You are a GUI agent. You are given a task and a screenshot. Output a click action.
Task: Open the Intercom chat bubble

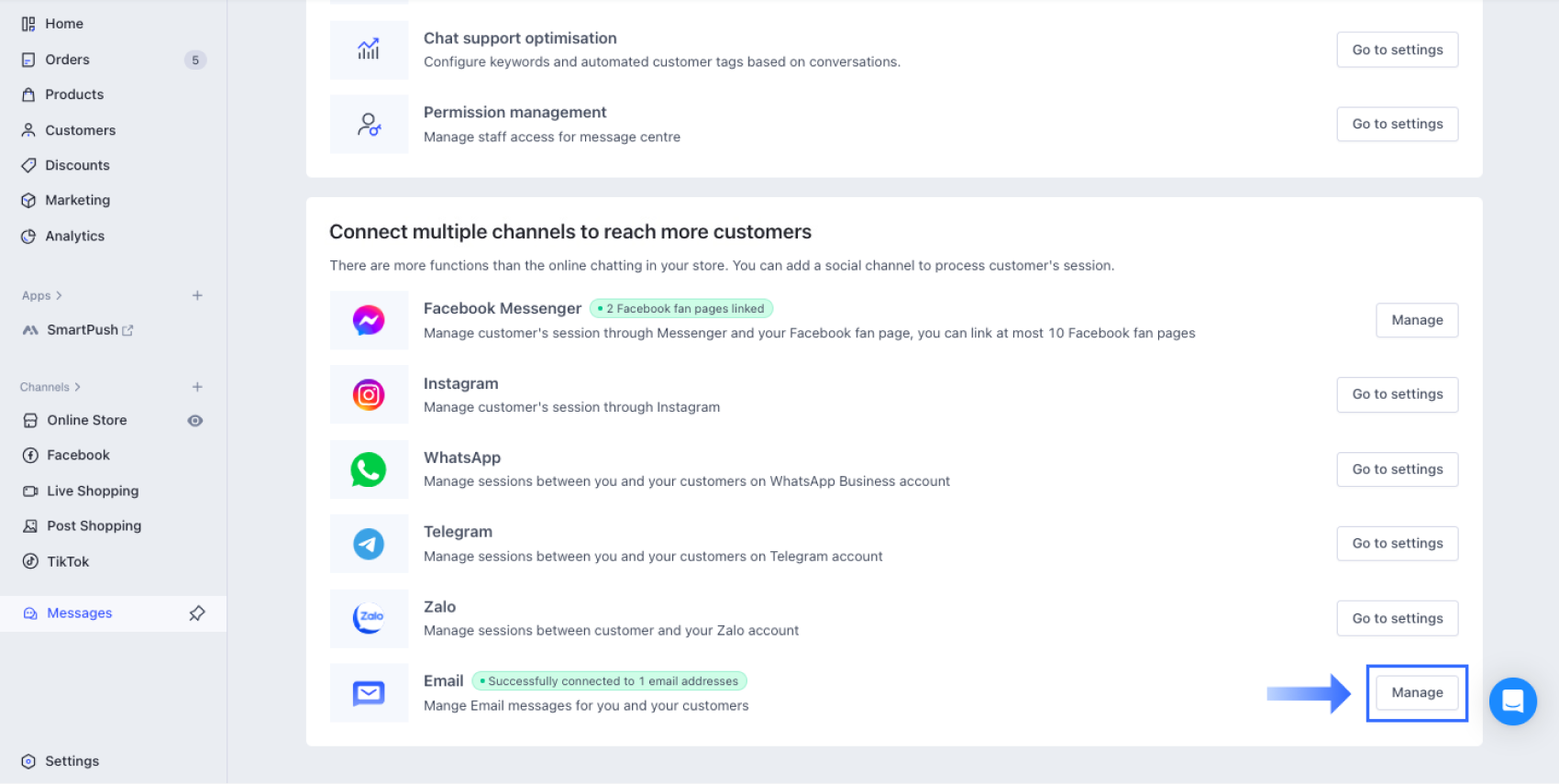tap(1512, 702)
